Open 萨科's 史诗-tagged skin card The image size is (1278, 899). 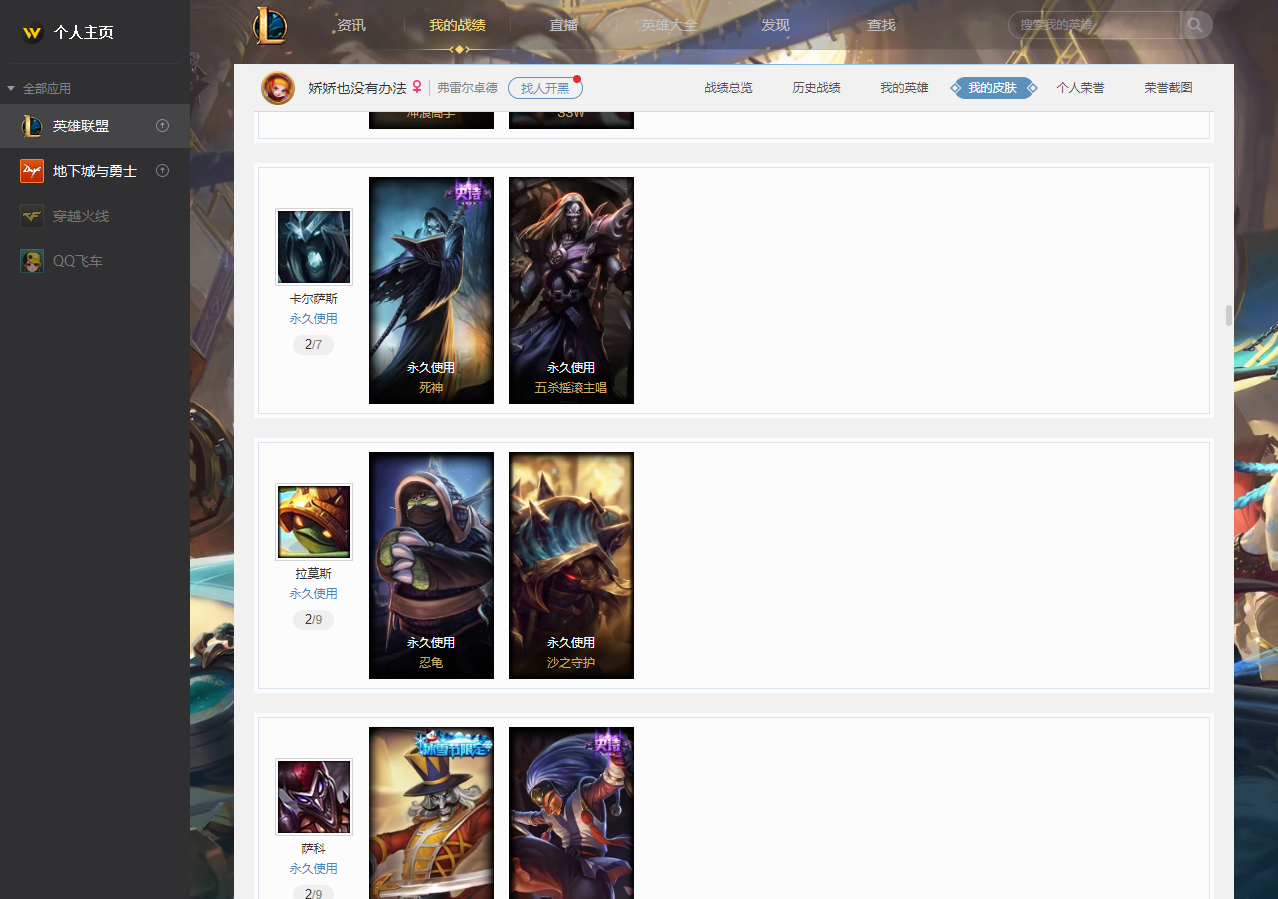click(x=571, y=813)
